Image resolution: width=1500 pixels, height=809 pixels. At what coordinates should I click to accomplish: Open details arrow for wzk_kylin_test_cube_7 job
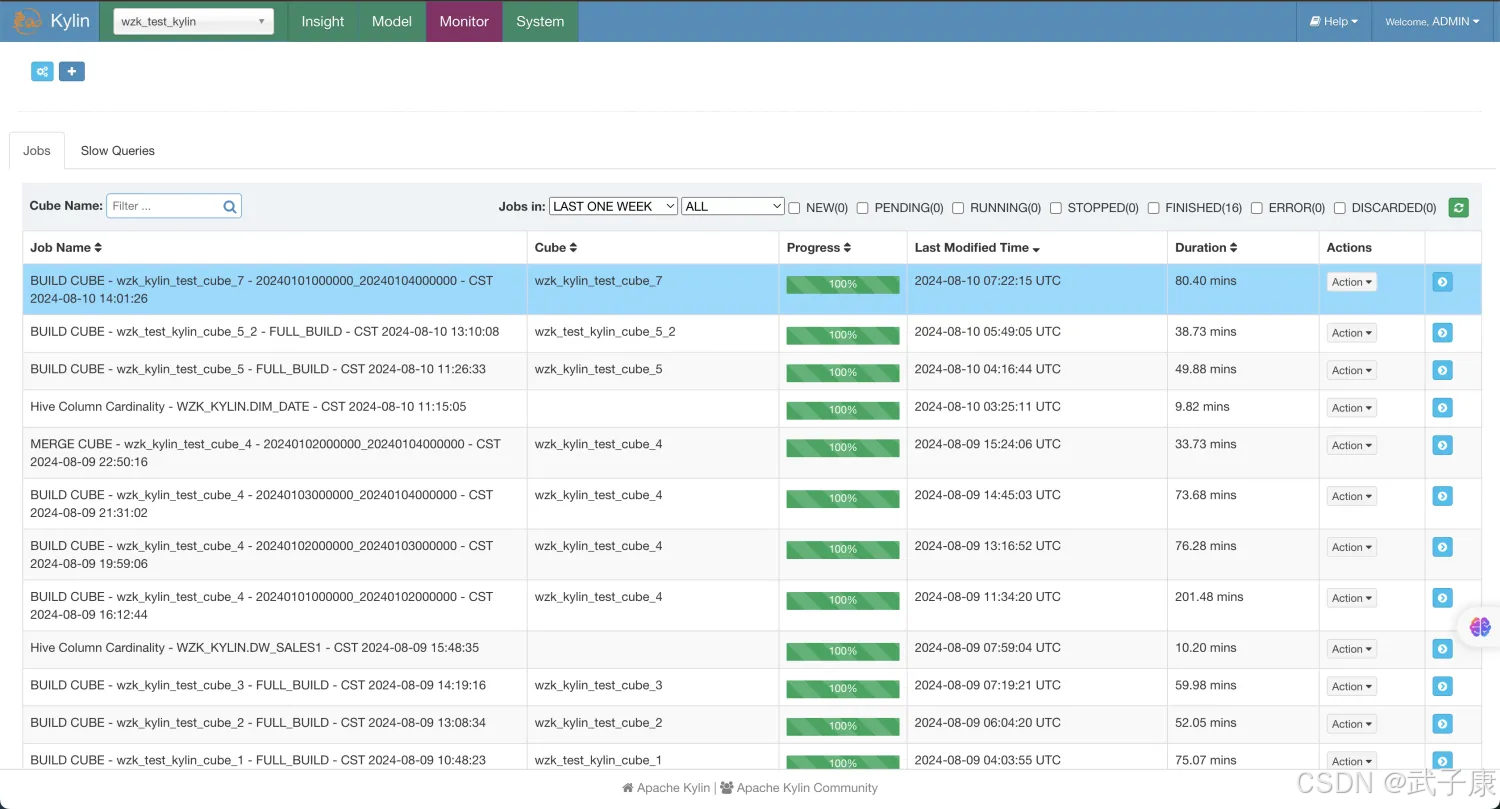click(1442, 282)
